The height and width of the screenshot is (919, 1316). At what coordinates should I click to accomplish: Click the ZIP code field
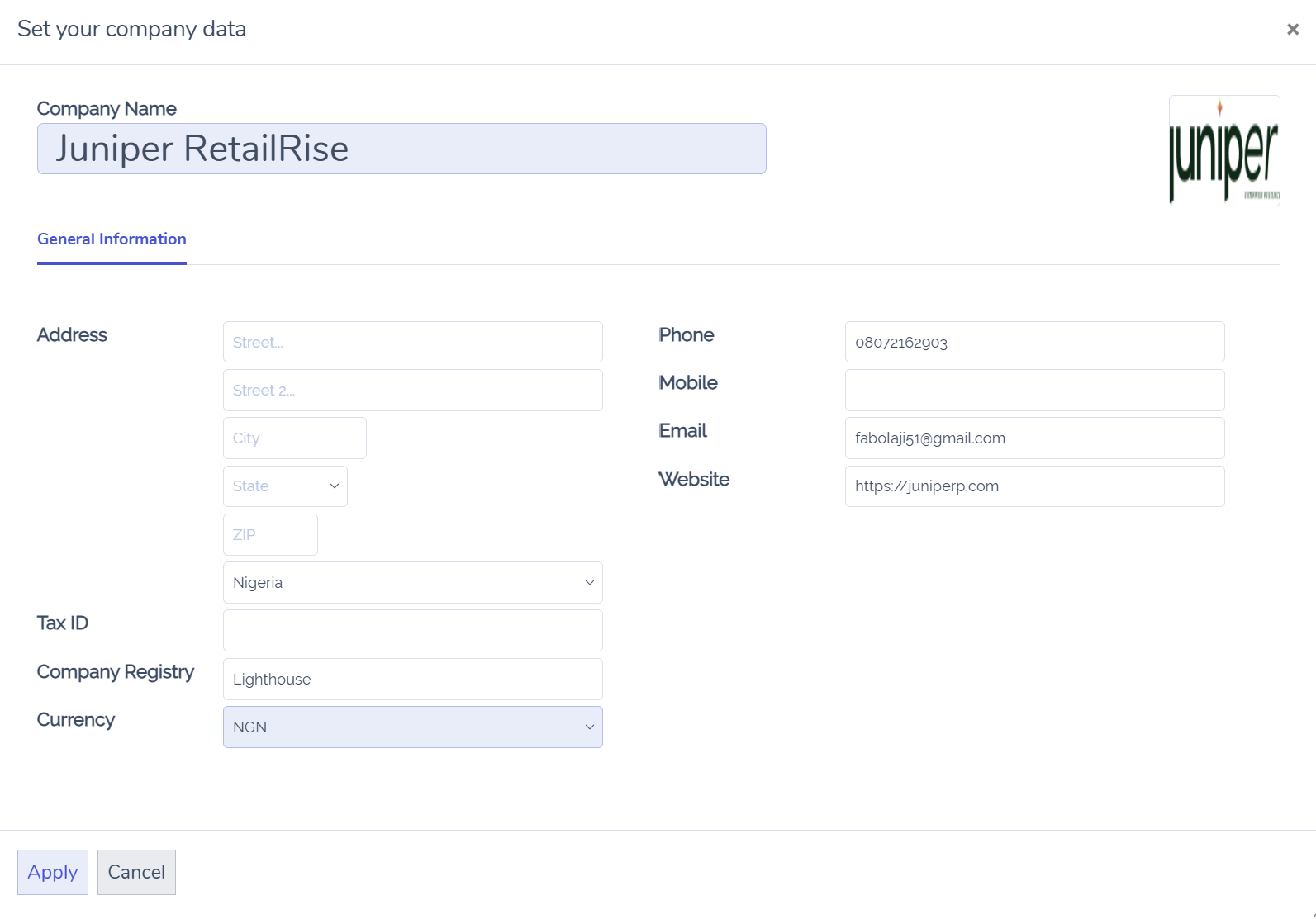pyautogui.click(x=270, y=535)
